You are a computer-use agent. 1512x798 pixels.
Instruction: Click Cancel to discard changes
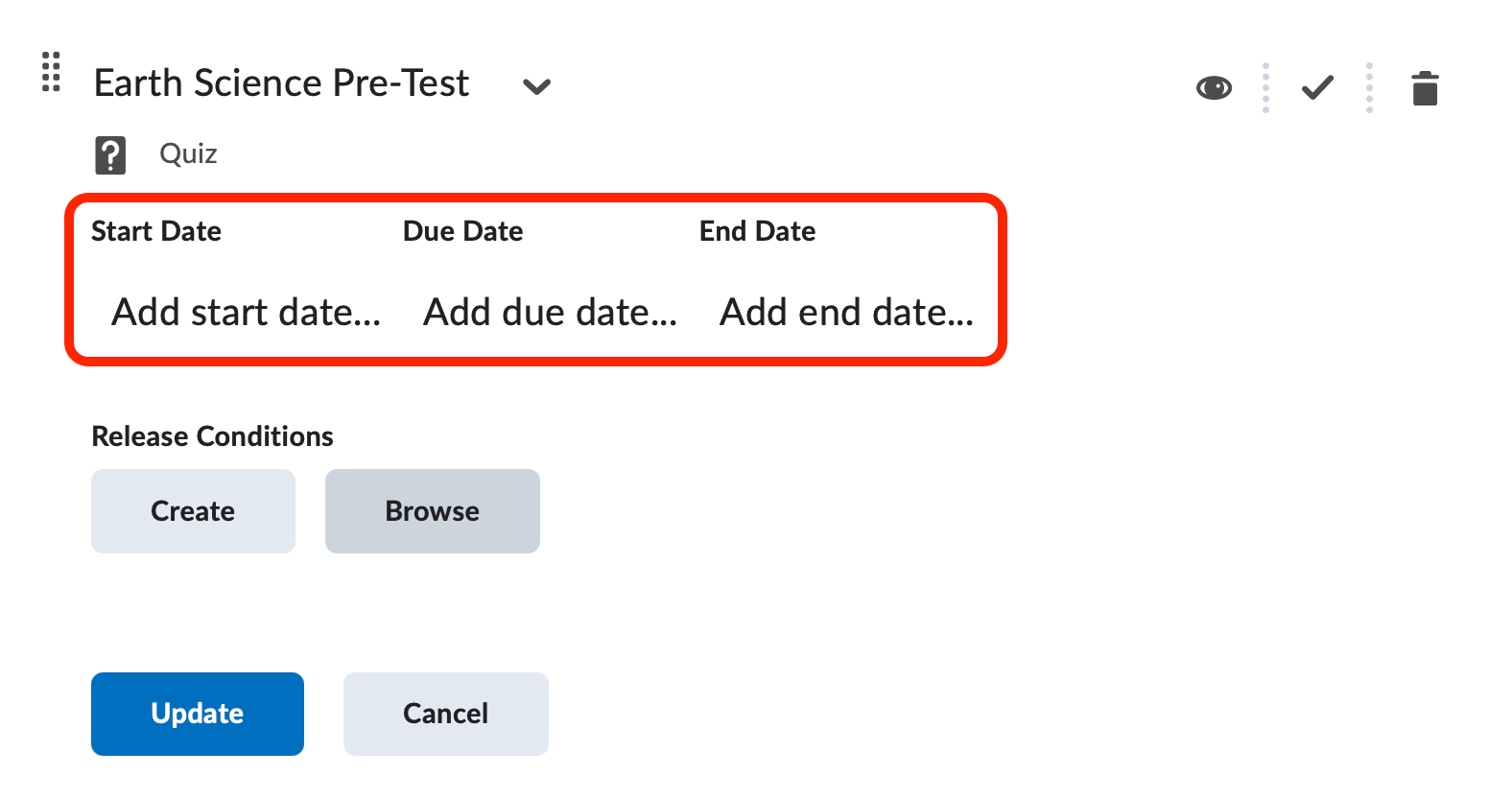[x=445, y=714]
